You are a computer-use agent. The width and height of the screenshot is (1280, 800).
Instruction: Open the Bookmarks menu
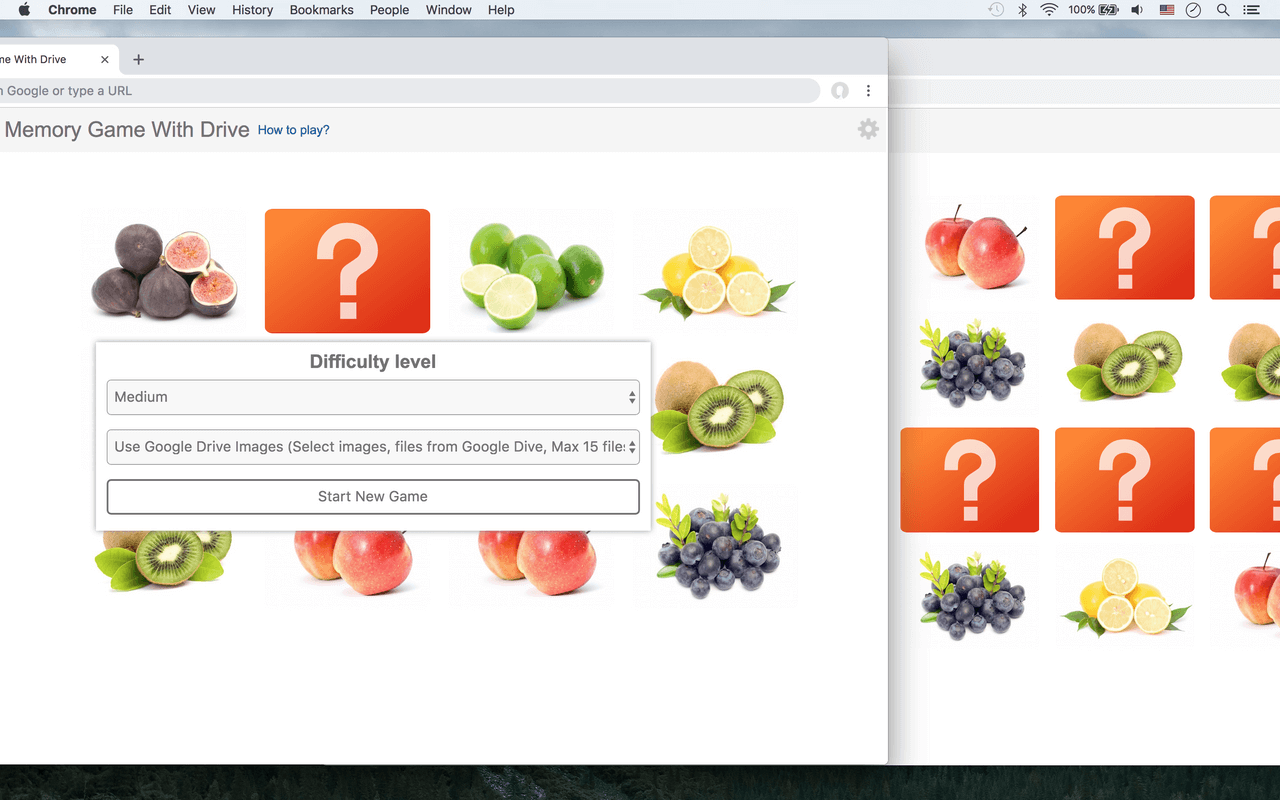pos(321,10)
